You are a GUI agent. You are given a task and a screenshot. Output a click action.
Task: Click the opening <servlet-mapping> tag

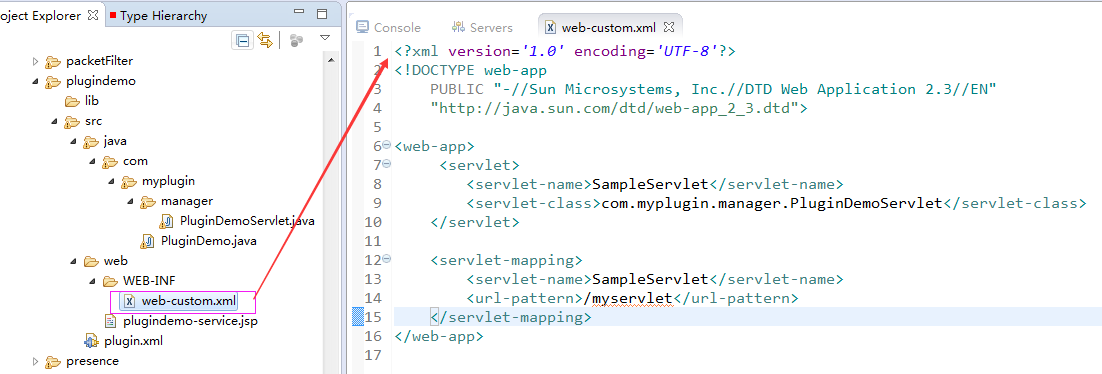(506, 260)
